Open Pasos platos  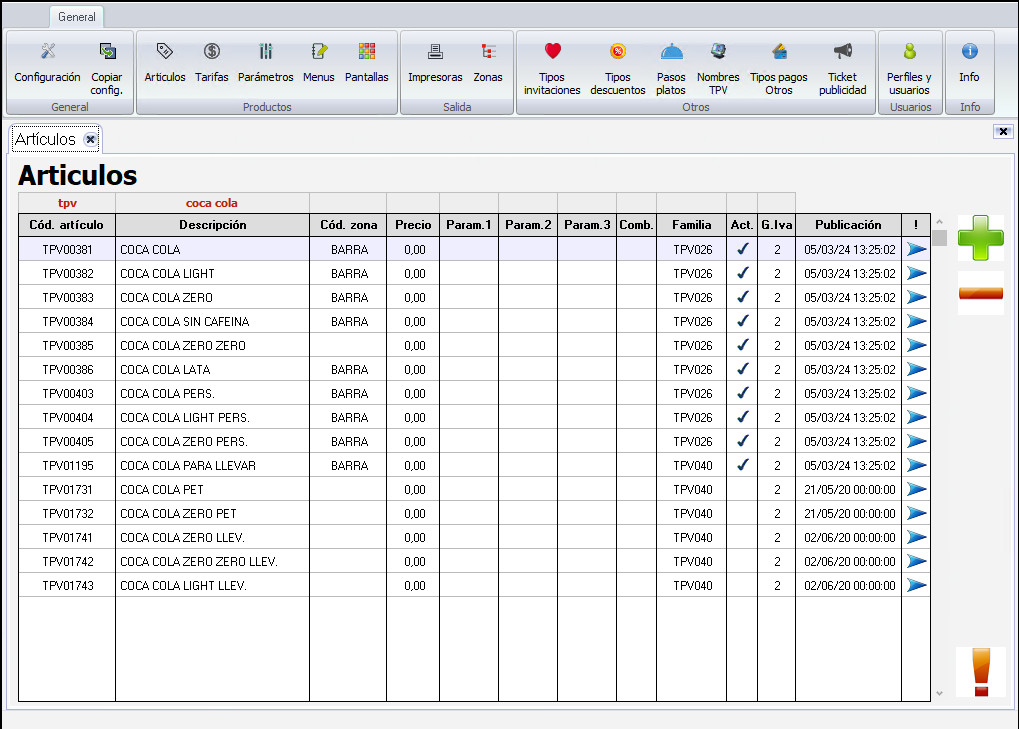(671, 68)
